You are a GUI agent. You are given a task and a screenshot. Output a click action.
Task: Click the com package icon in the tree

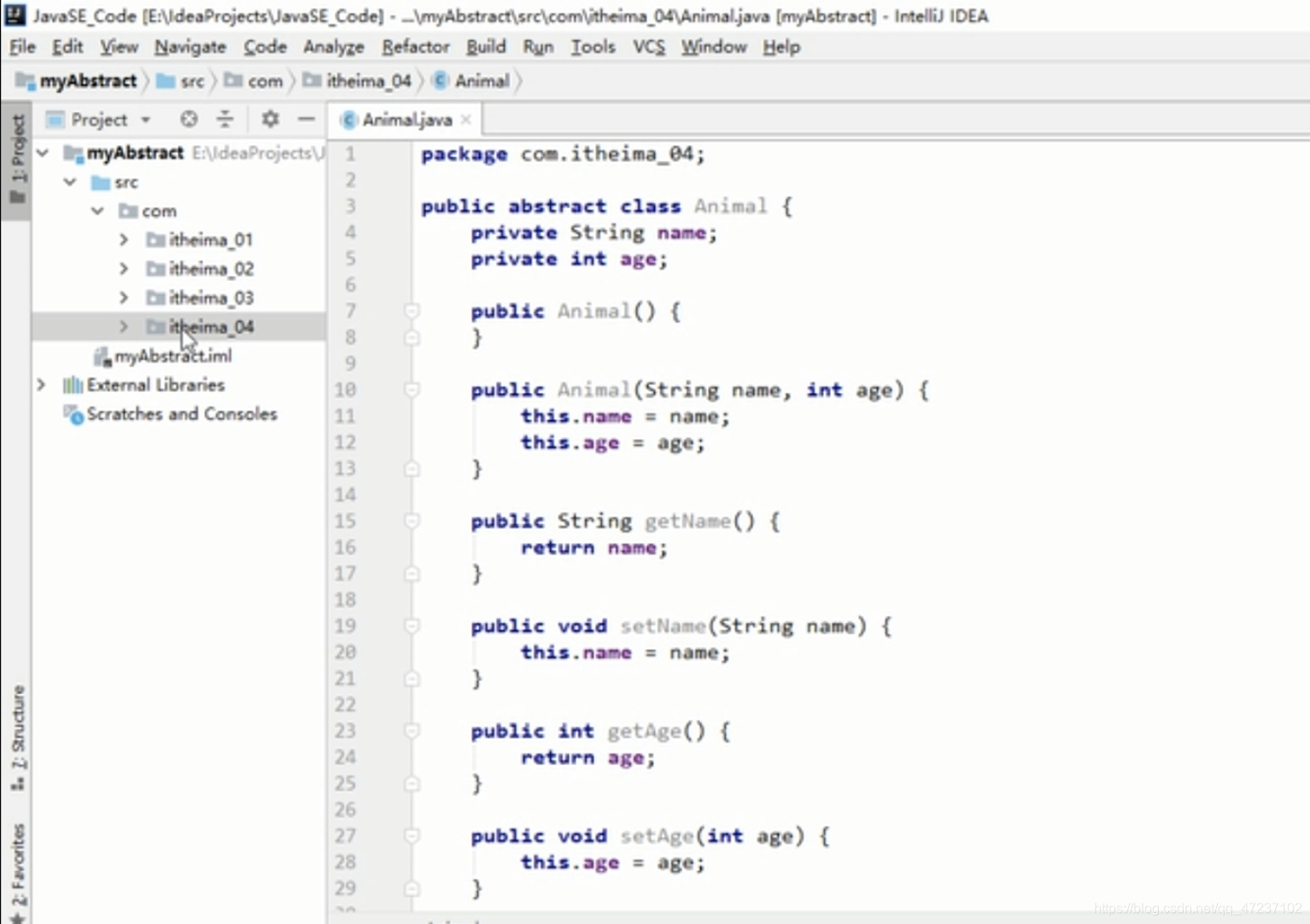128,211
